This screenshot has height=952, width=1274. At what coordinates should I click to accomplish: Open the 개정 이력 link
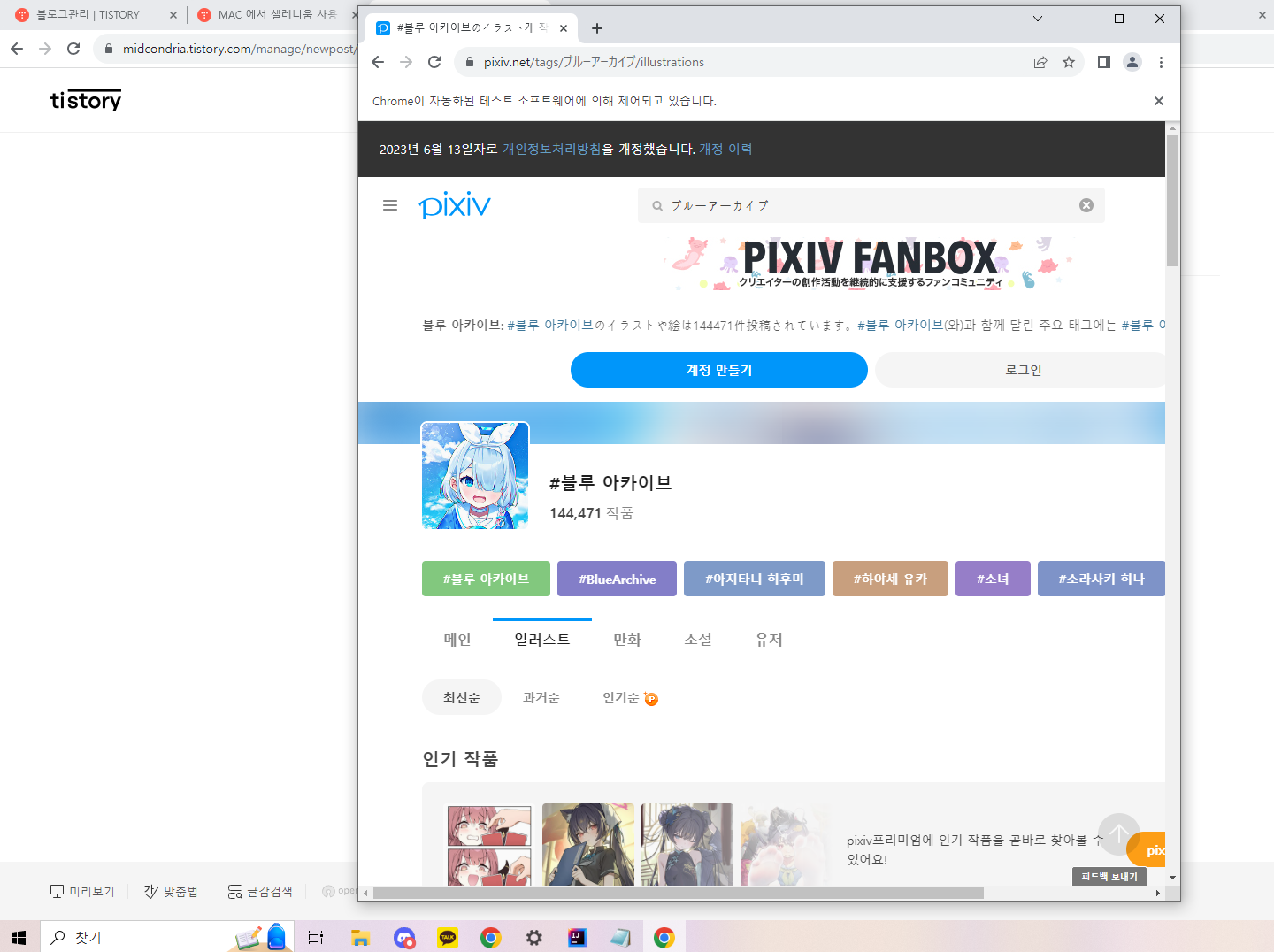coord(725,149)
